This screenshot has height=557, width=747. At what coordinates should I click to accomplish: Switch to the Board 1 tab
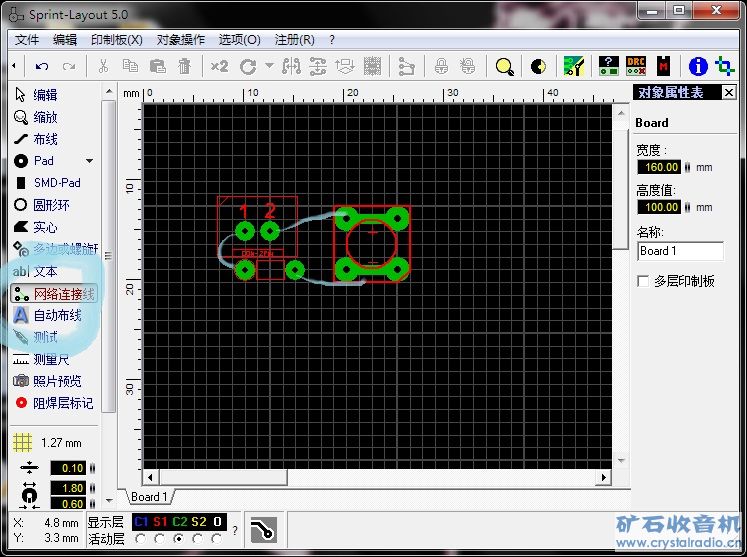click(149, 497)
